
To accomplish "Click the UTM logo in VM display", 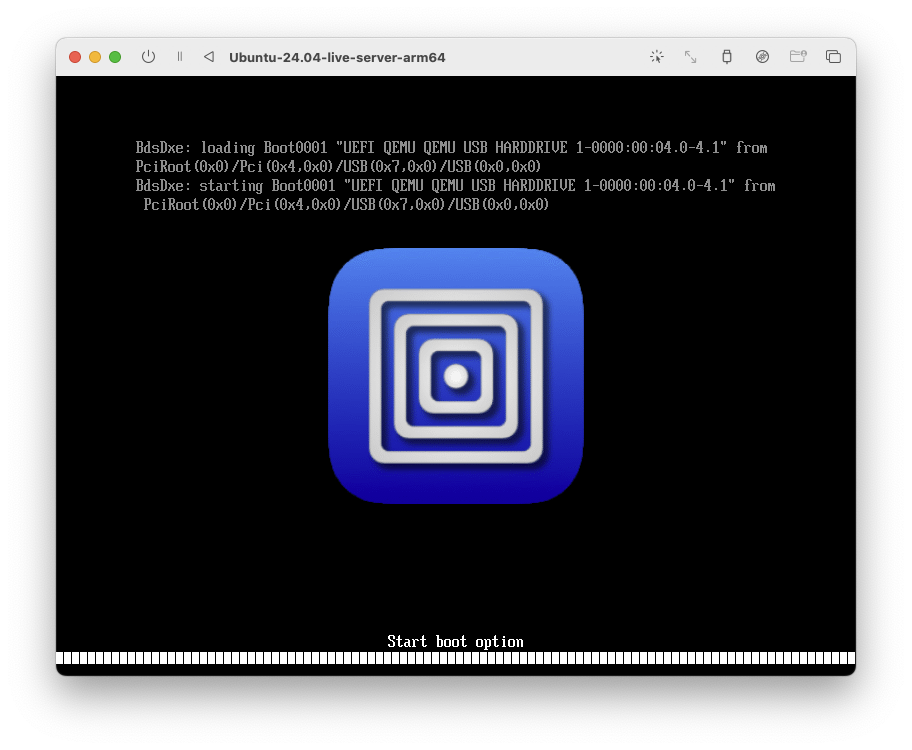I will click(x=456, y=376).
